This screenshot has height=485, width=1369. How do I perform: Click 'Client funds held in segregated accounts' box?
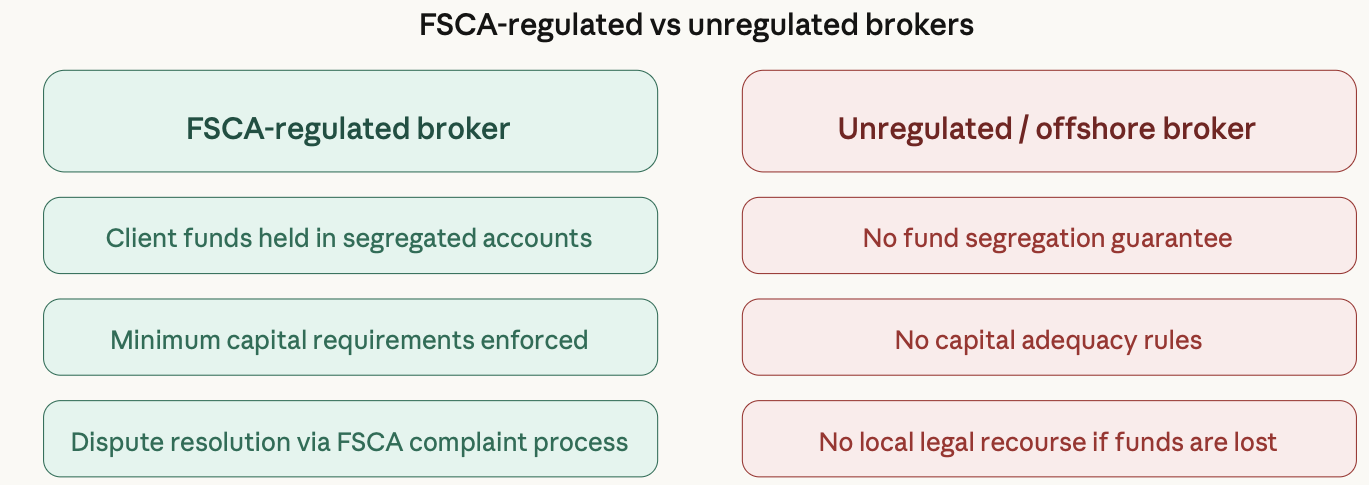pyautogui.click(x=350, y=235)
